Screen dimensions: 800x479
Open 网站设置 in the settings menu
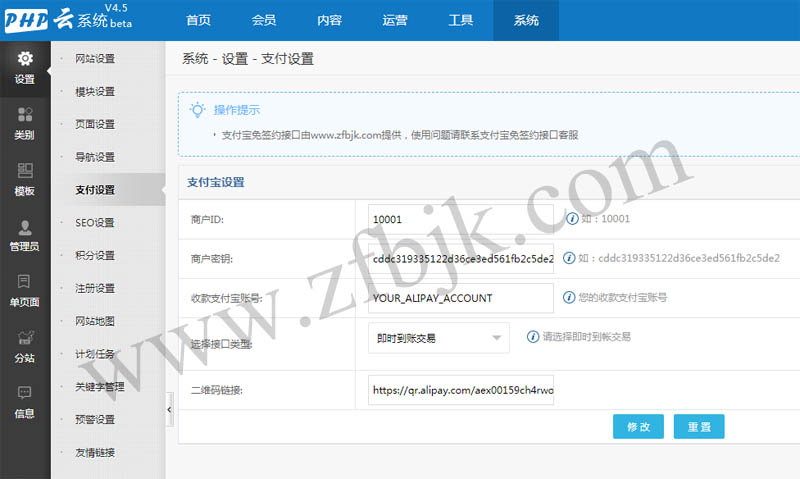coord(95,59)
